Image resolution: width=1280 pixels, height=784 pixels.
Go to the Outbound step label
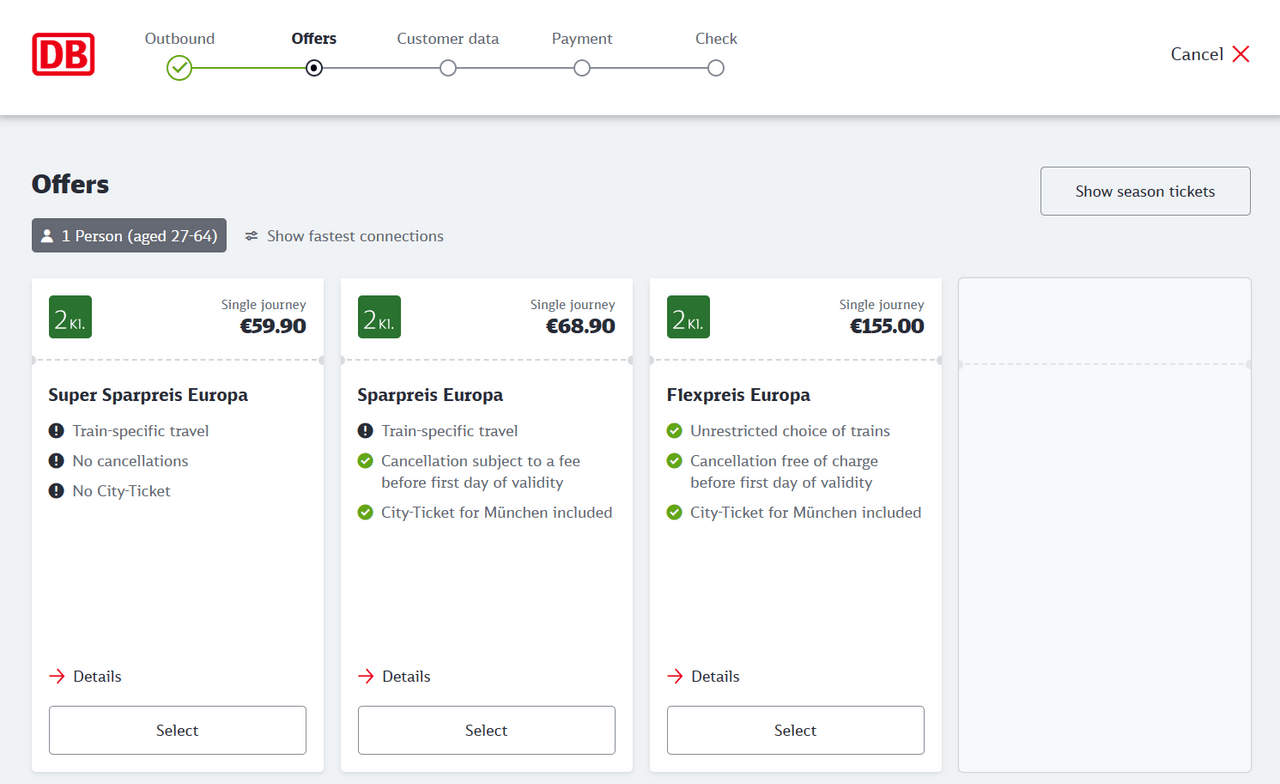(180, 39)
